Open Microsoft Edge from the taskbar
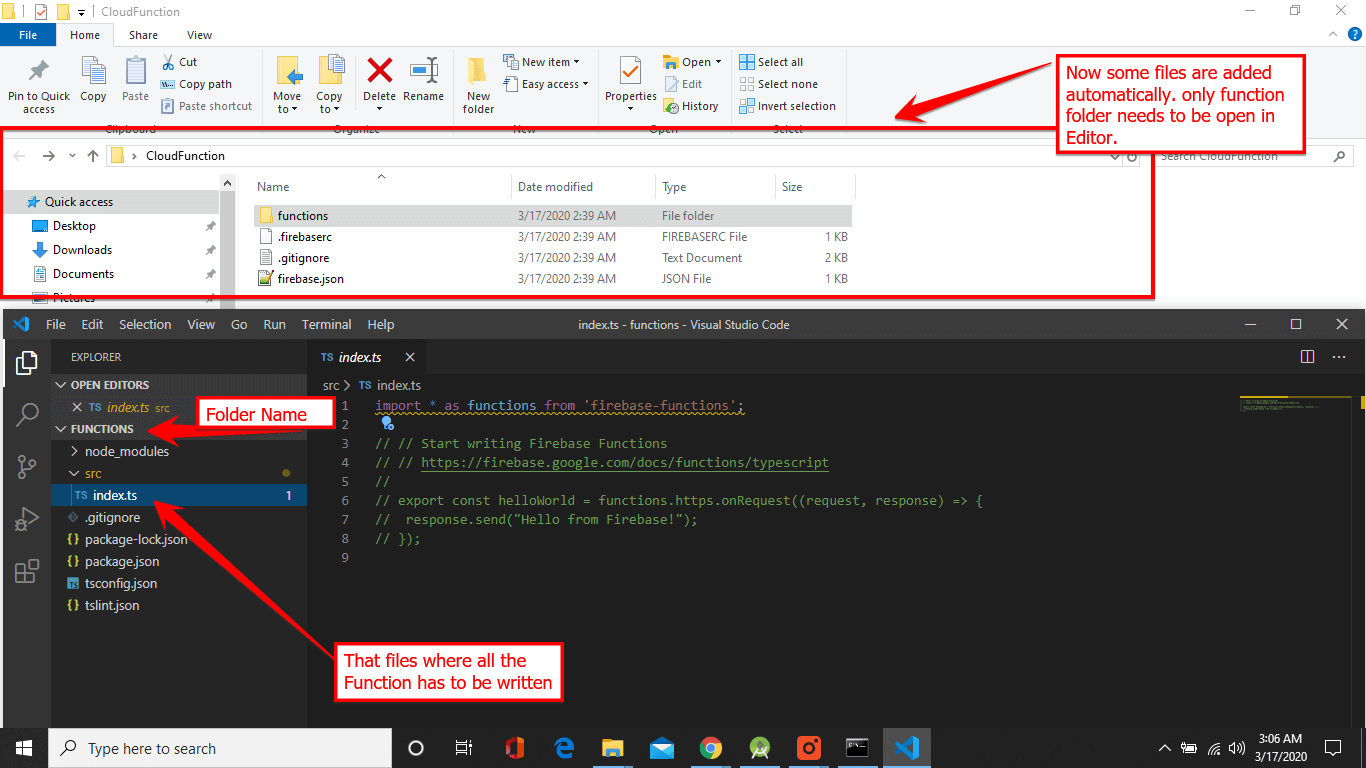This screenshot has width=1366, height=768. coord(564,748)
